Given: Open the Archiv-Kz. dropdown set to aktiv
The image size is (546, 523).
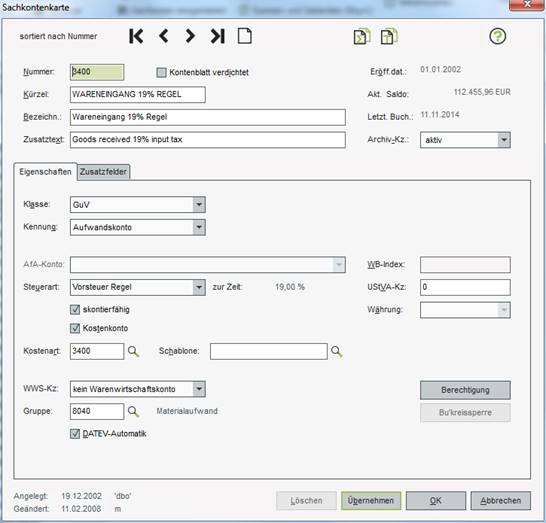Looking at the screenshot, I should pos(465,140).
